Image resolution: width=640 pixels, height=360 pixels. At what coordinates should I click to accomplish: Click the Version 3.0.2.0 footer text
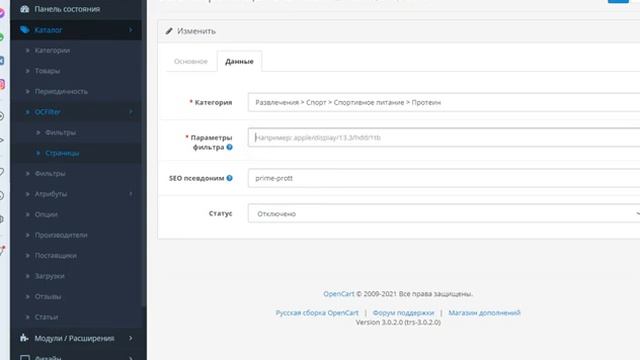click(x=398, y=322)
